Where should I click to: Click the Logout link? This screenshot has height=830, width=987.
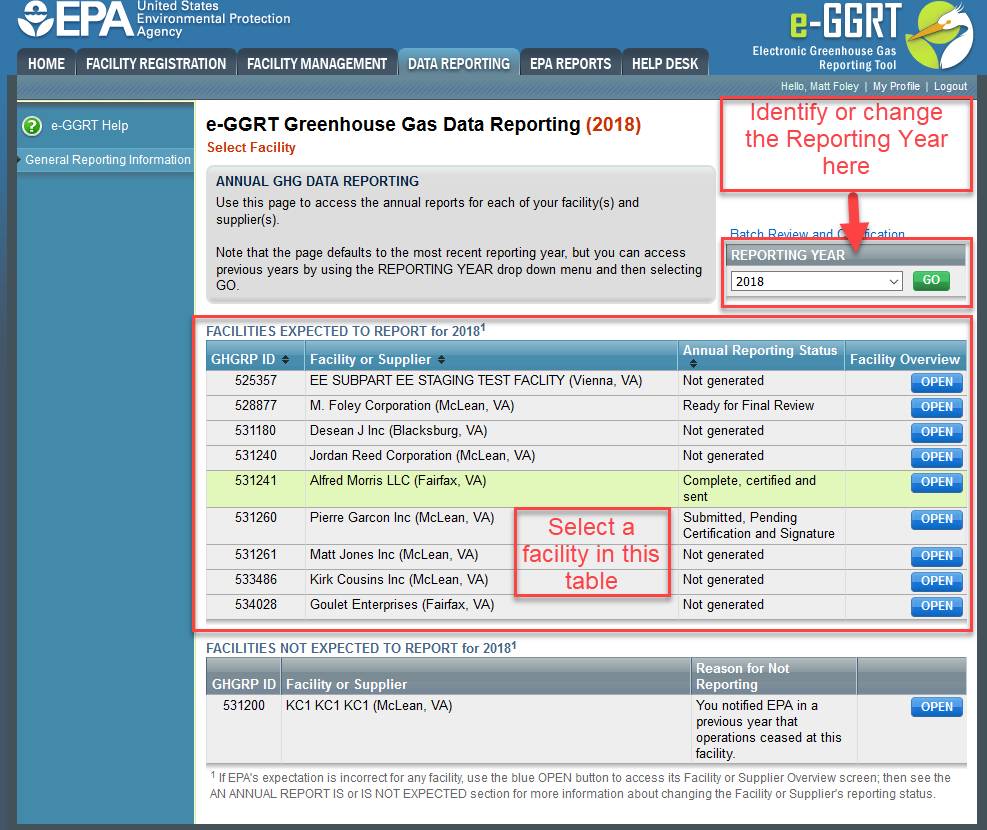pos(950,86)
